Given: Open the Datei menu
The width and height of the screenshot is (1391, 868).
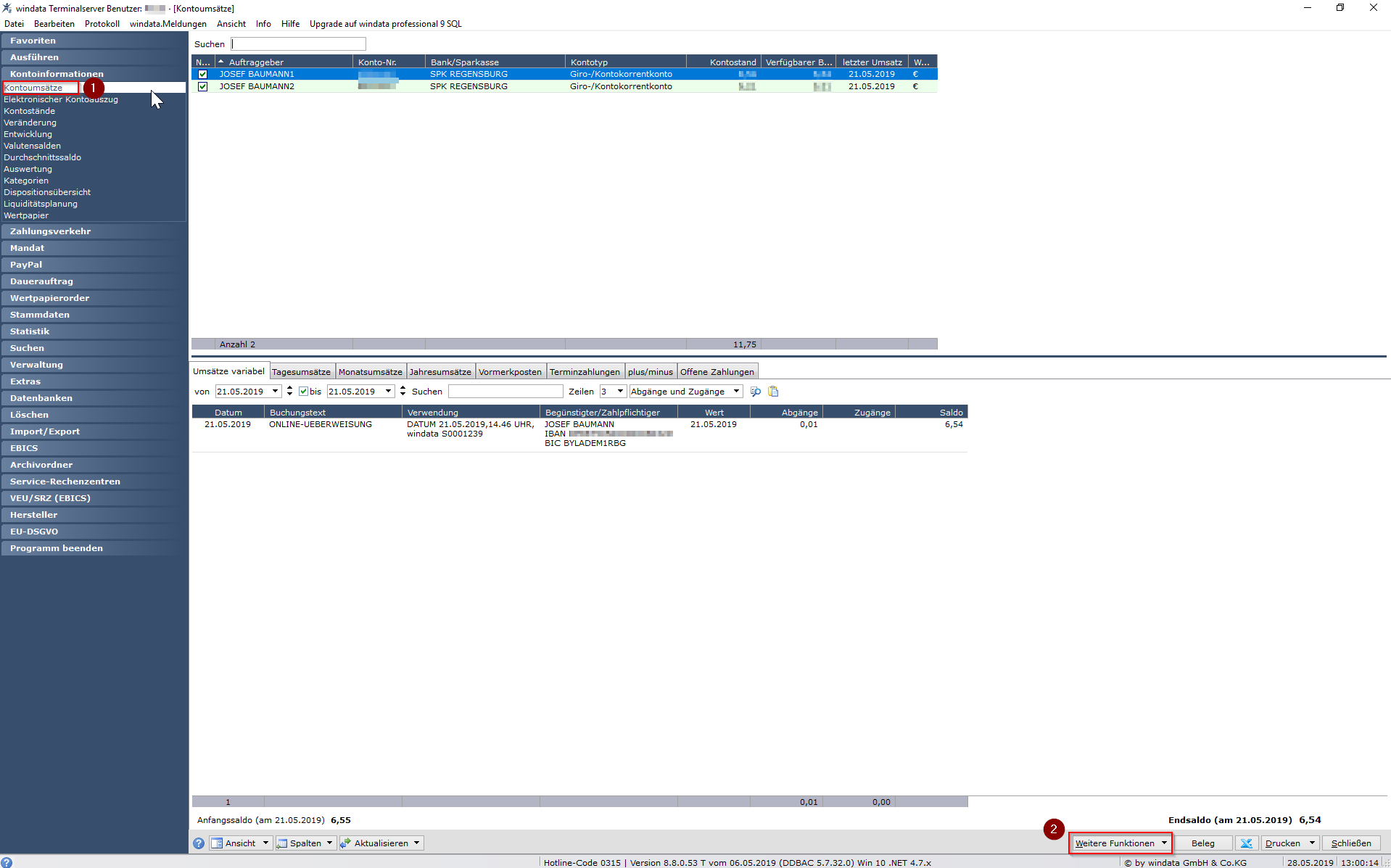Looking at the screenshot, I should (14, 24).
